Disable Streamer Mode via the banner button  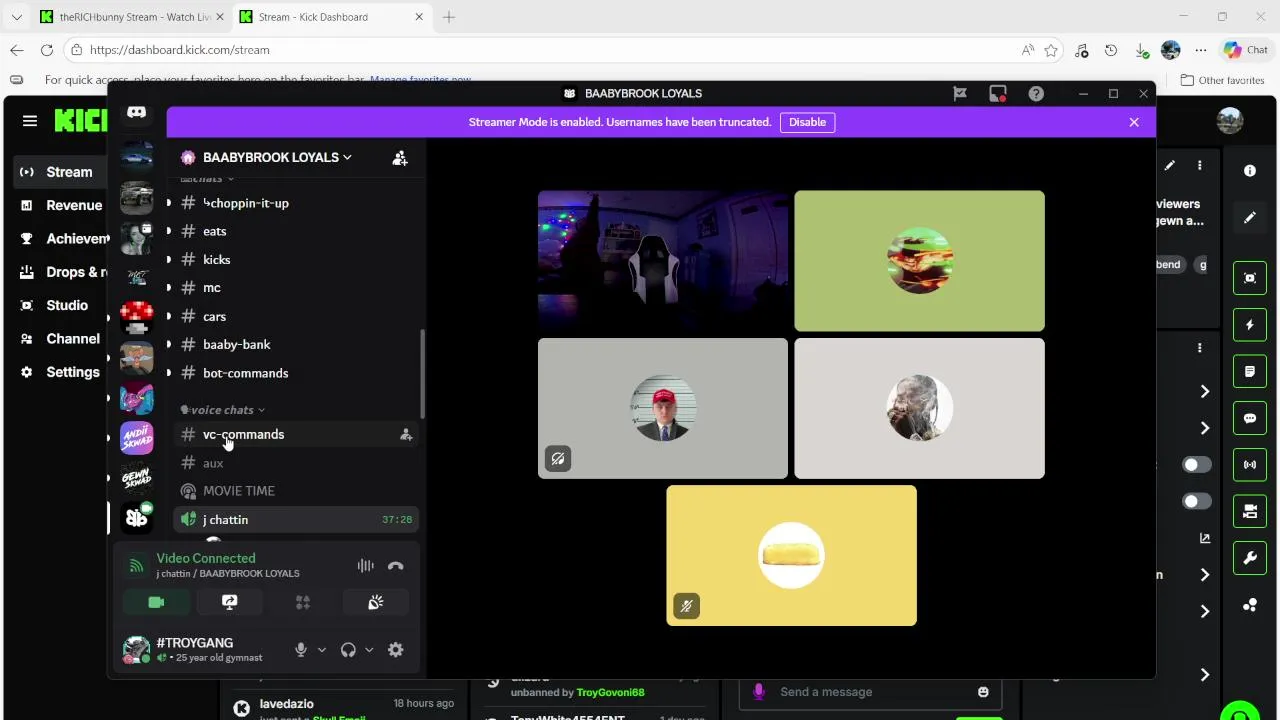(x=807, y=122)
